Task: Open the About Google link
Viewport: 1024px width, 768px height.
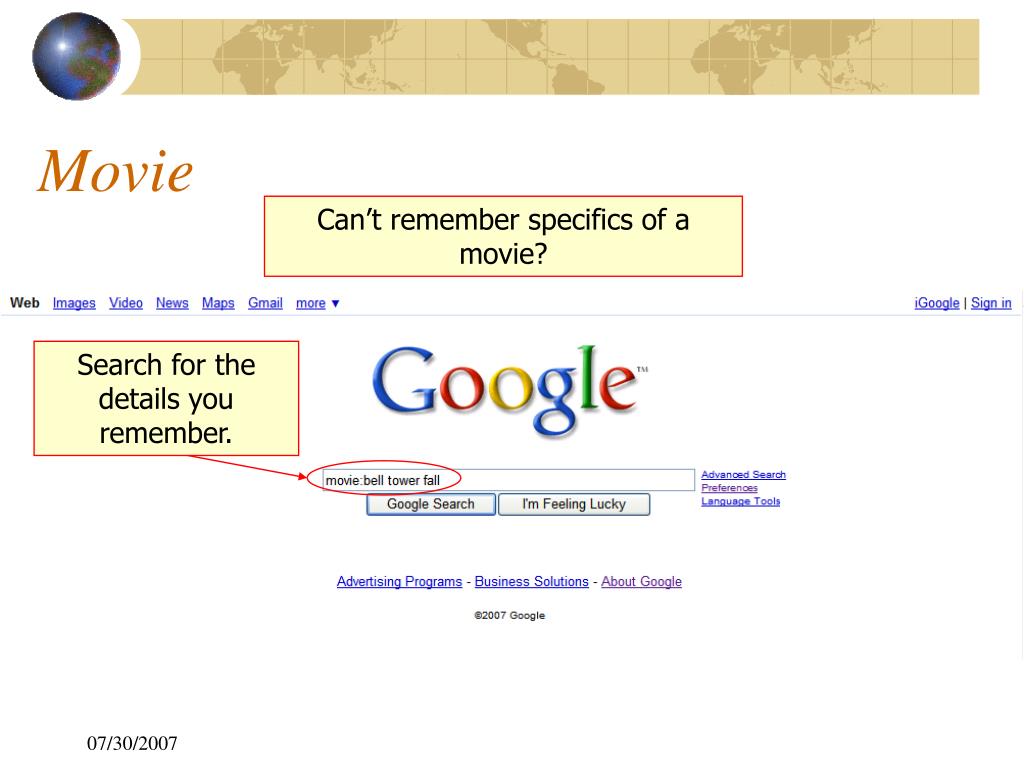Action: pos(641,581)
